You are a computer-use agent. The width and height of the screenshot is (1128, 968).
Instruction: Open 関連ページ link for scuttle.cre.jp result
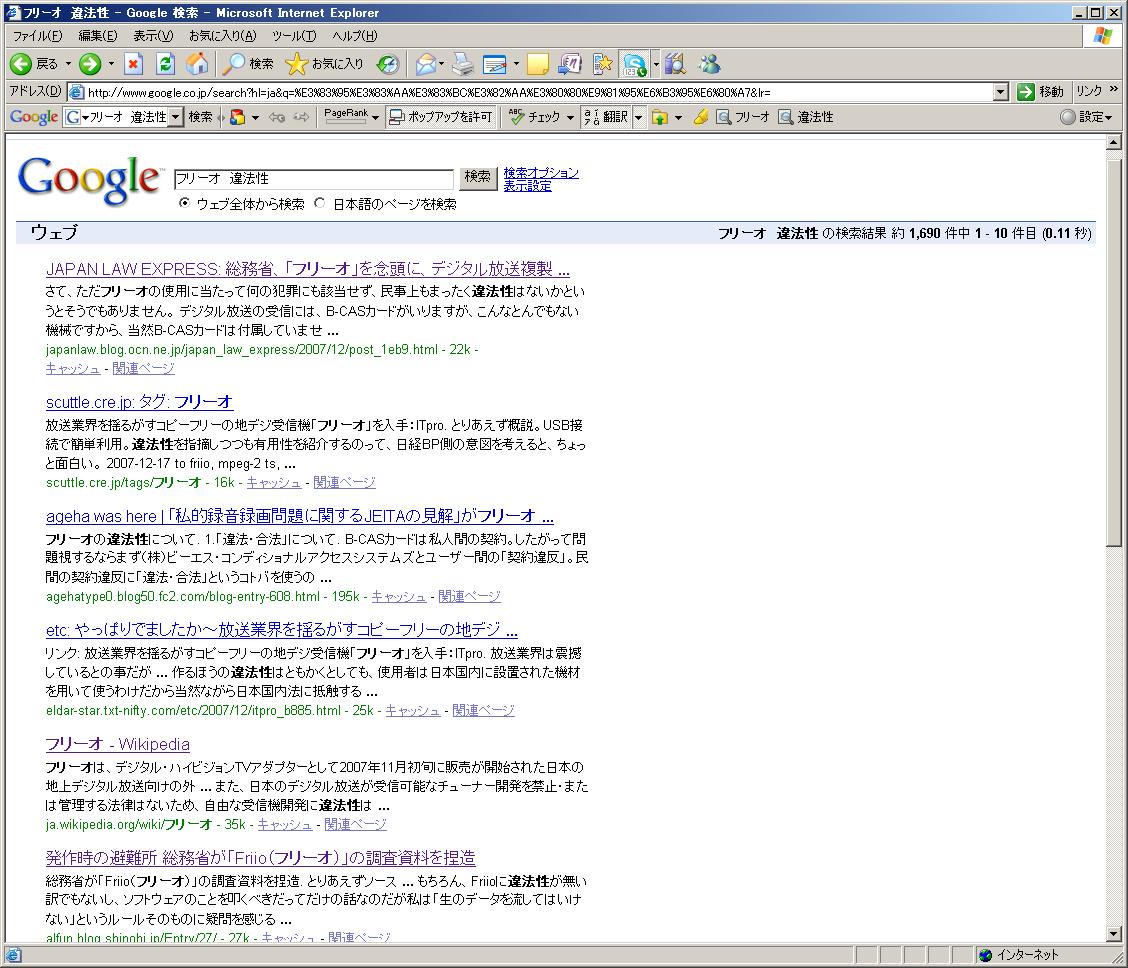tap(345, 482)
